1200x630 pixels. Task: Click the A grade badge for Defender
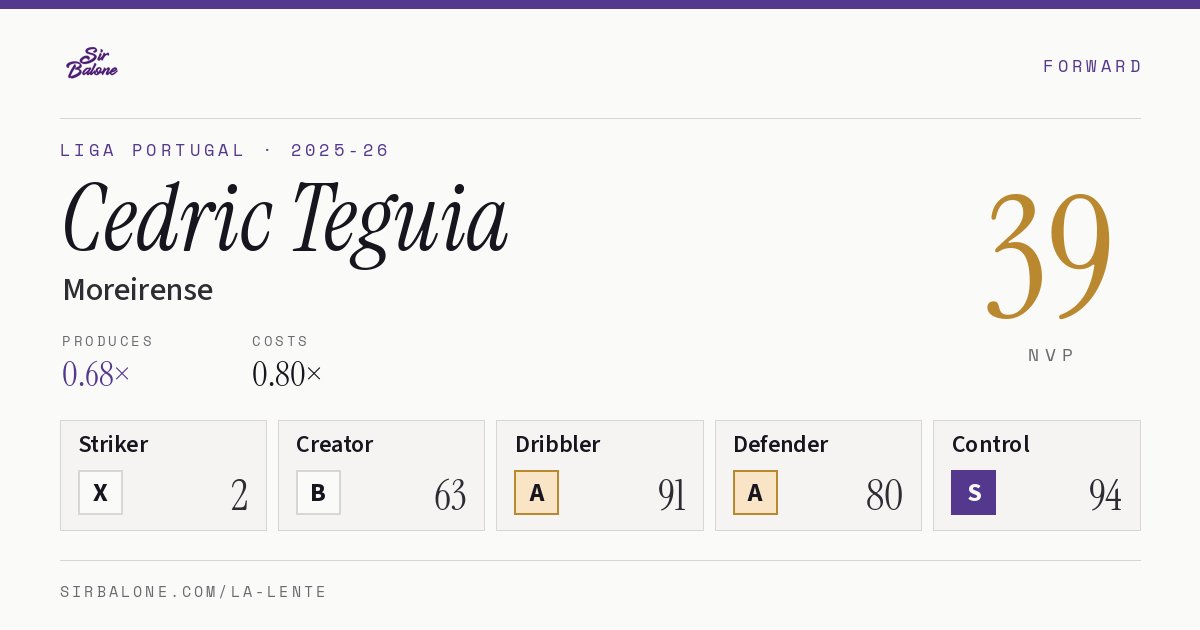[x=755, y=493]
